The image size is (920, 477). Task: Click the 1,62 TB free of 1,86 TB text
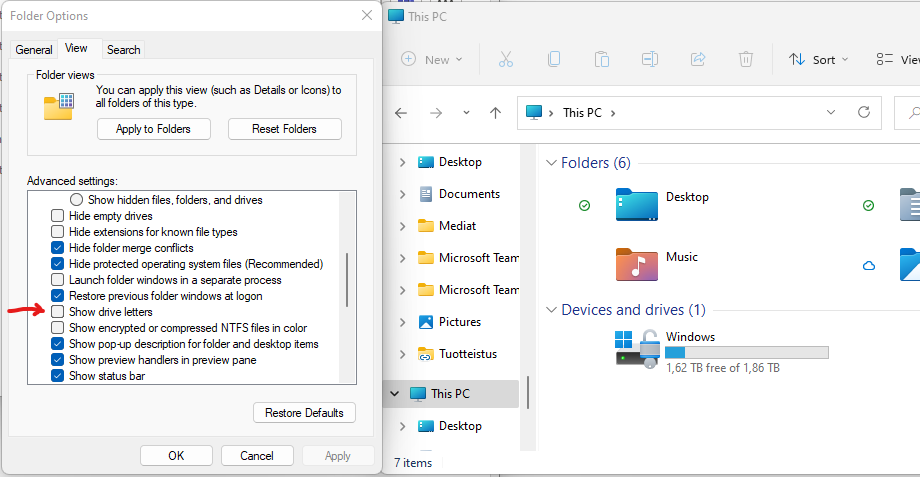click(723, 368)
